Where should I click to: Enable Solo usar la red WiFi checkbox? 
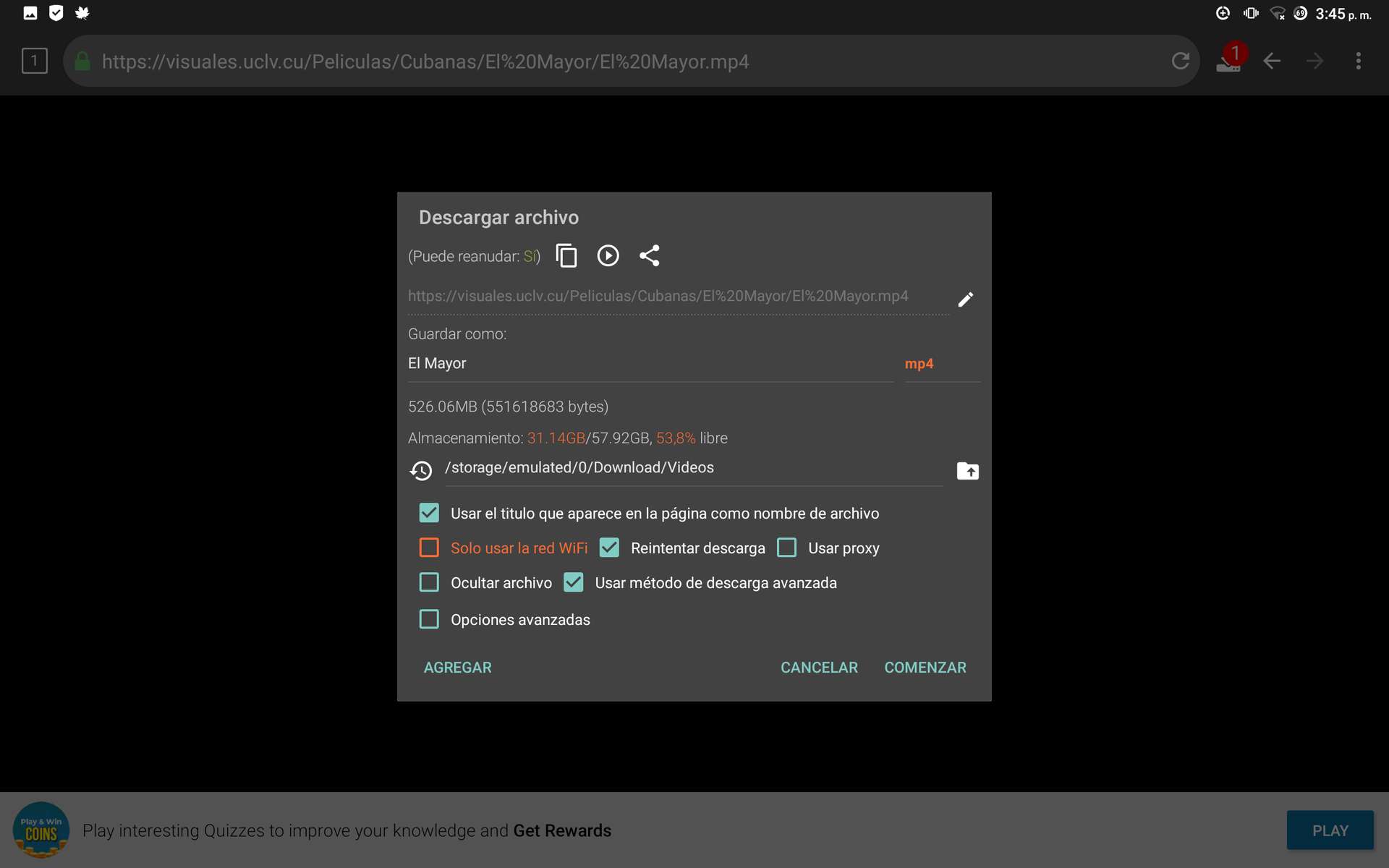429,548
